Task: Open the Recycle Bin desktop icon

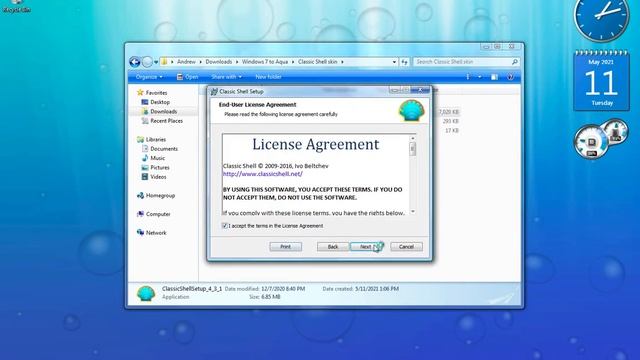Action: [x=16, y=6]
